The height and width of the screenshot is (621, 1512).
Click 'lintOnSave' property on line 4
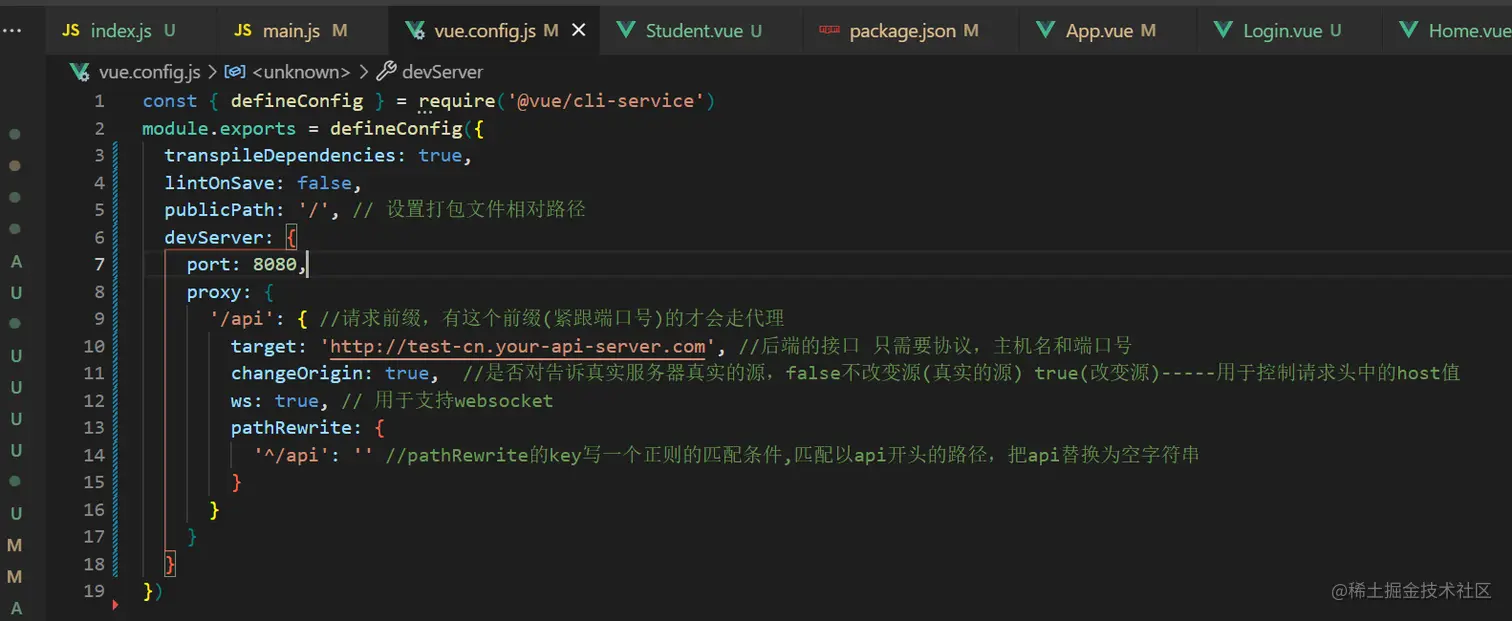[x=220, y=183]
